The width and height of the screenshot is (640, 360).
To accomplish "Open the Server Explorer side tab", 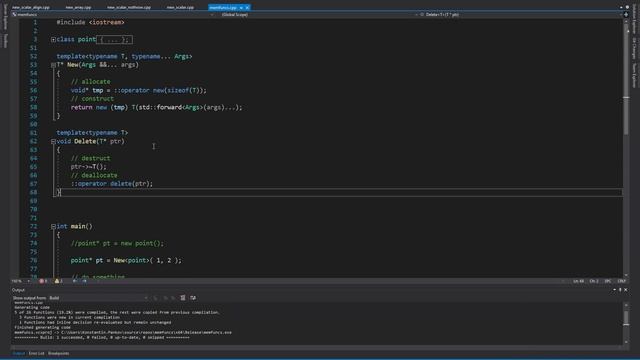I will pos(5,17).
